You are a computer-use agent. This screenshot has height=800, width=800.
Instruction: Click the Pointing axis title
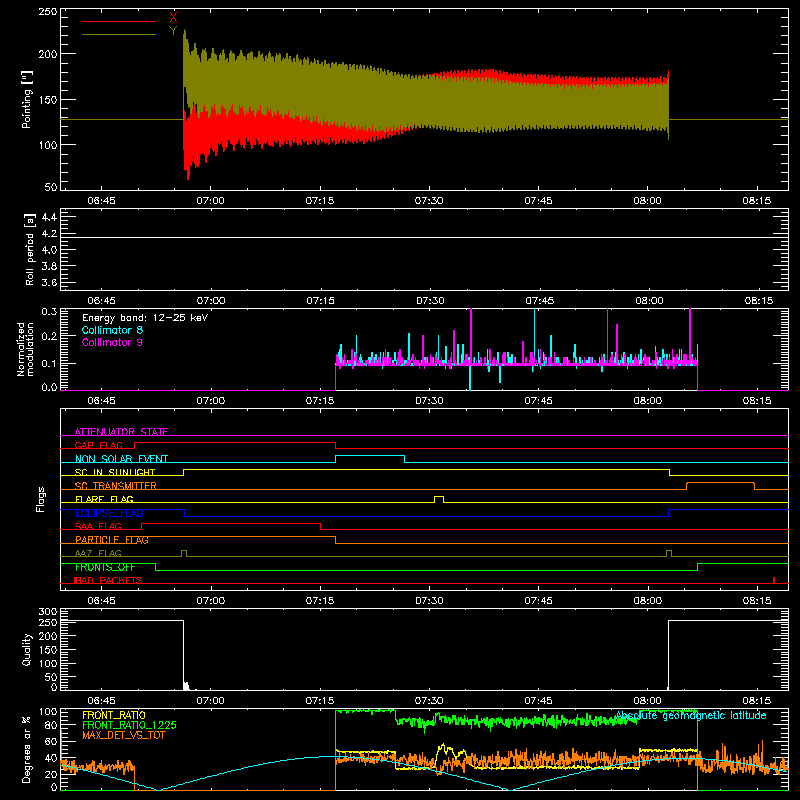(x=27, y=99)
